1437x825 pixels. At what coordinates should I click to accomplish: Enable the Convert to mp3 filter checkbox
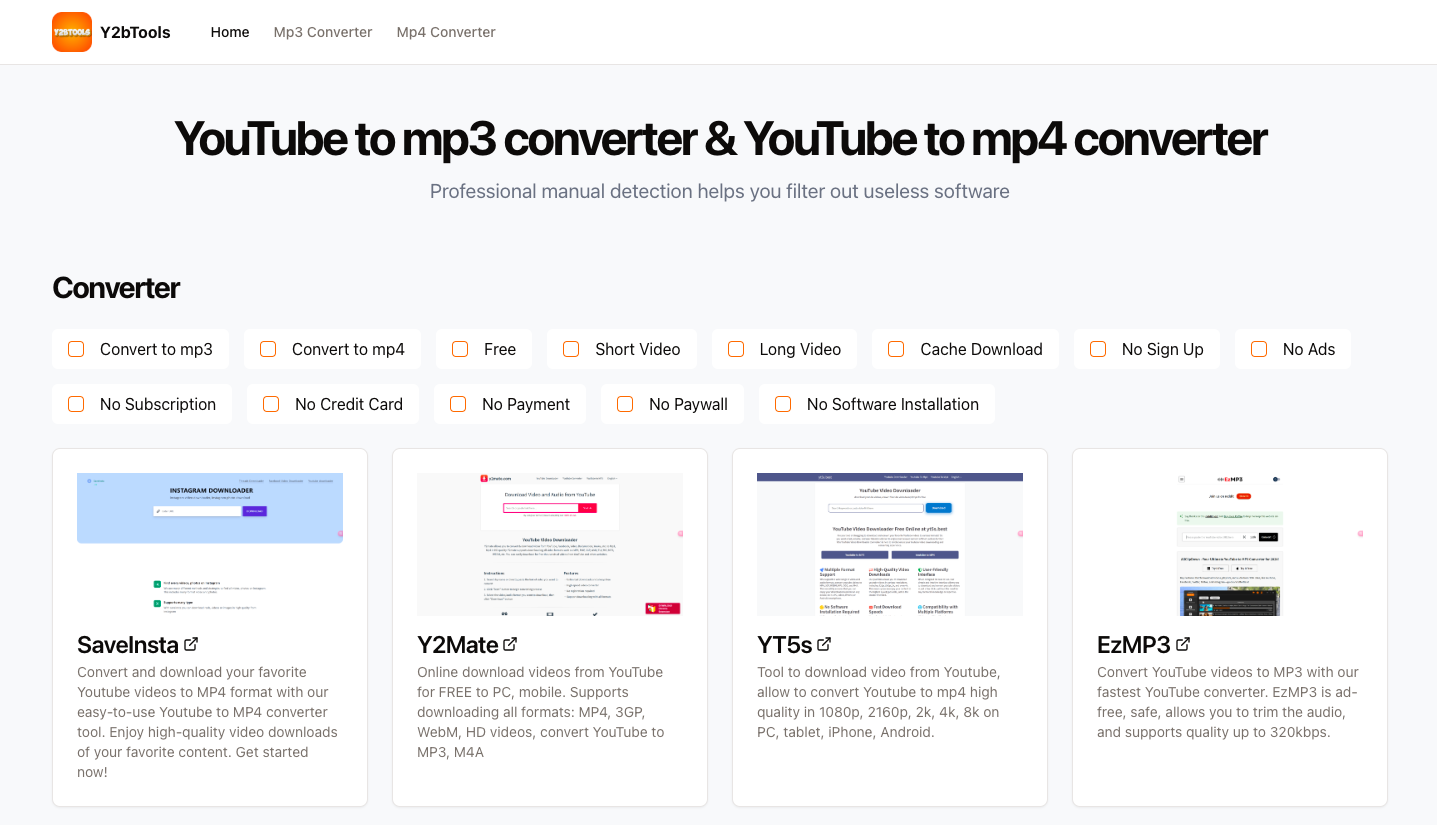click(x=76, y=349)
